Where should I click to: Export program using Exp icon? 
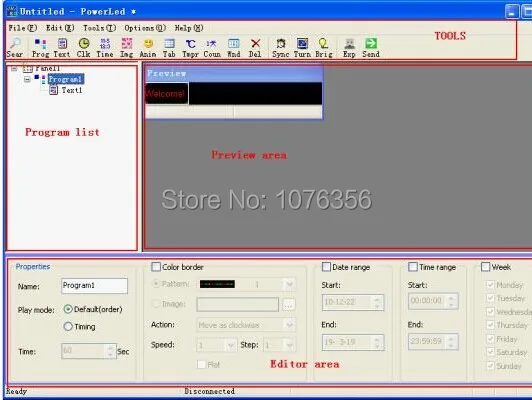point(349,47)
